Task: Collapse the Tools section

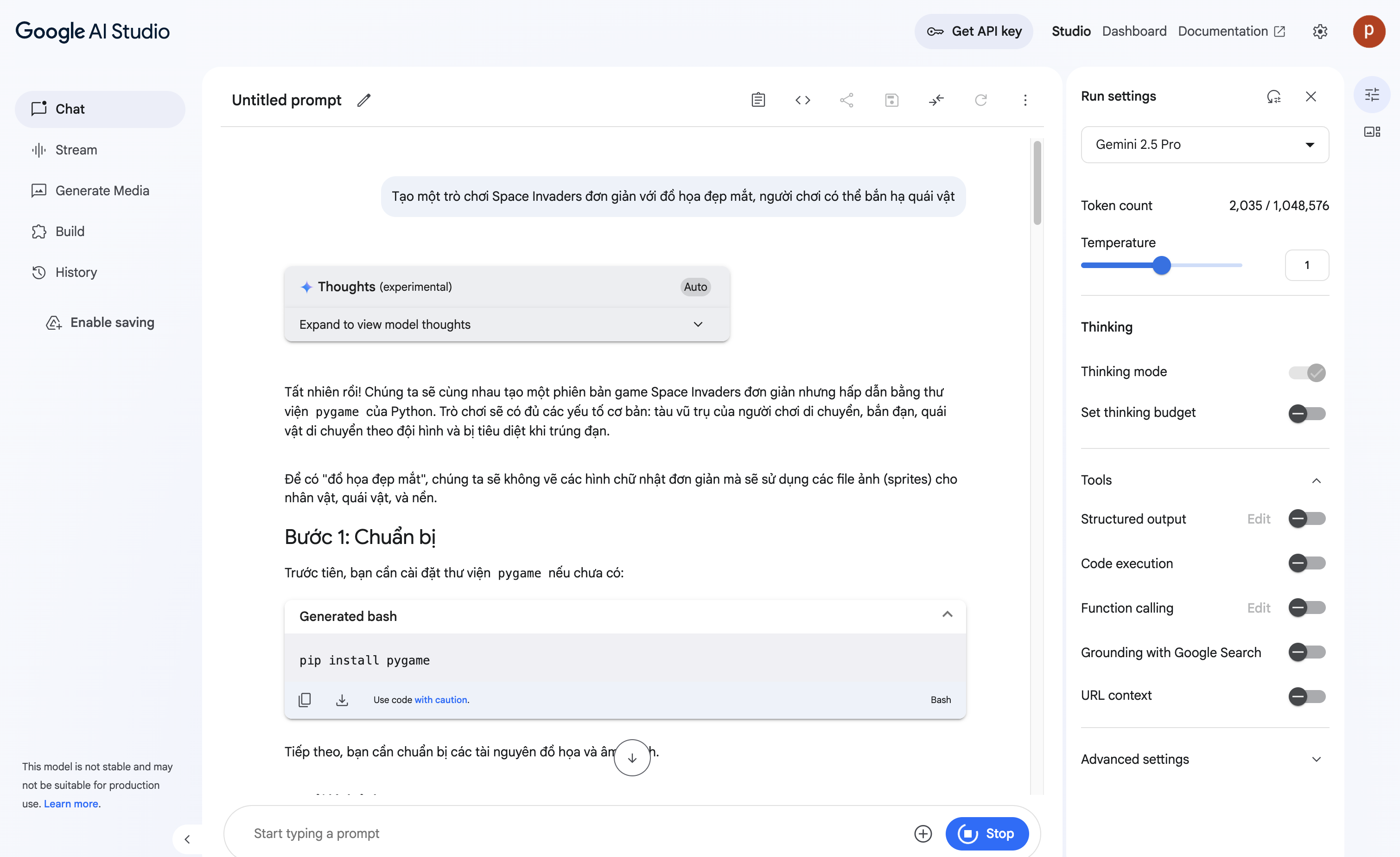Action: point(1316,481)
